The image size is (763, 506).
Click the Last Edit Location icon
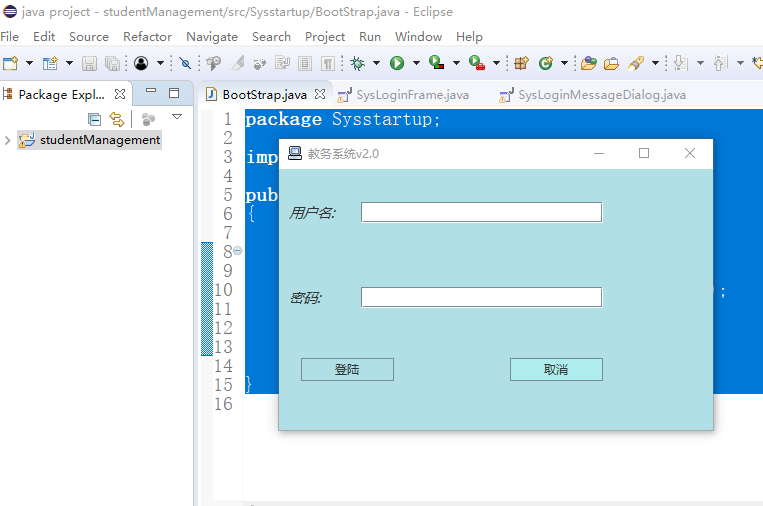point(757,63)
